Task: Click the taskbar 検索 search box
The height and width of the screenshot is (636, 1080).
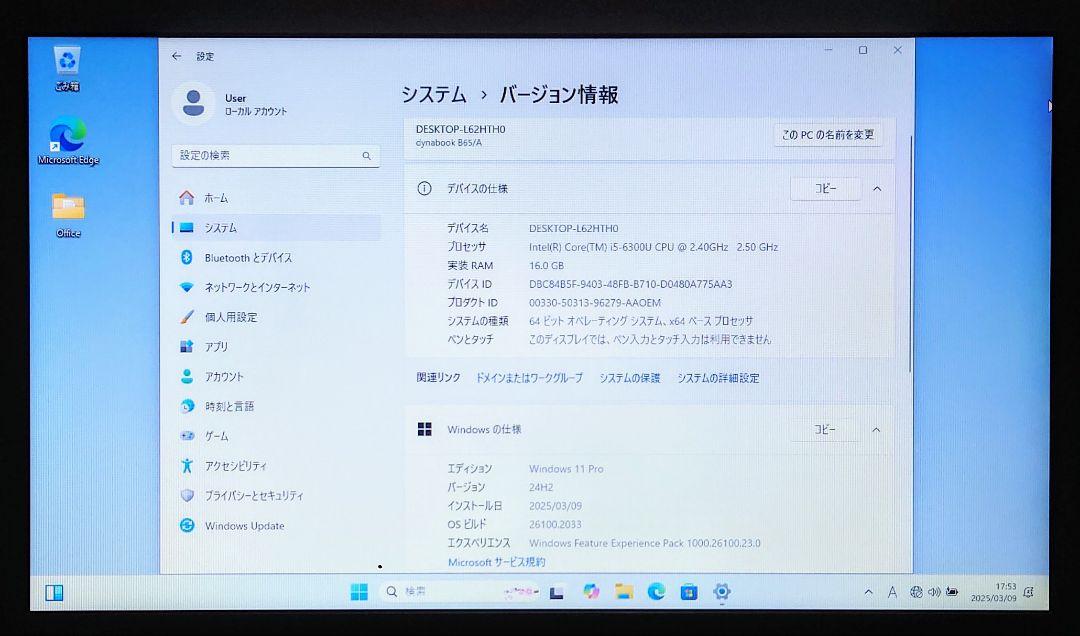Action: [x=461, y=591]
